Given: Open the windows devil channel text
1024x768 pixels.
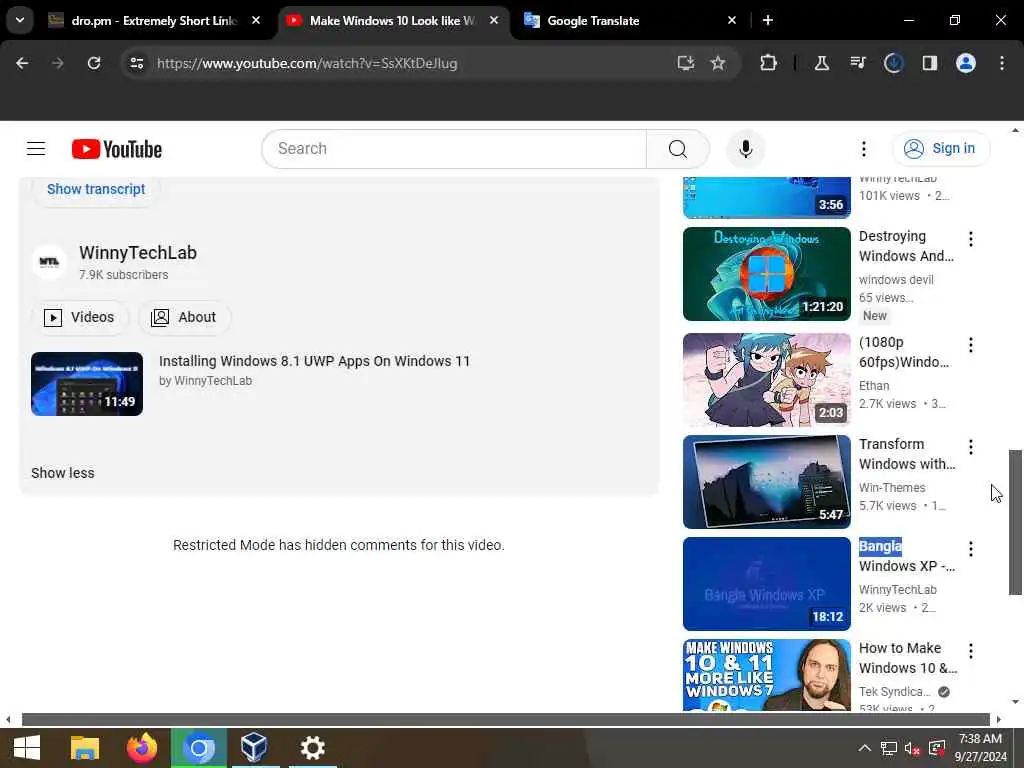Looking at the screenshot, I should [896, 280].
